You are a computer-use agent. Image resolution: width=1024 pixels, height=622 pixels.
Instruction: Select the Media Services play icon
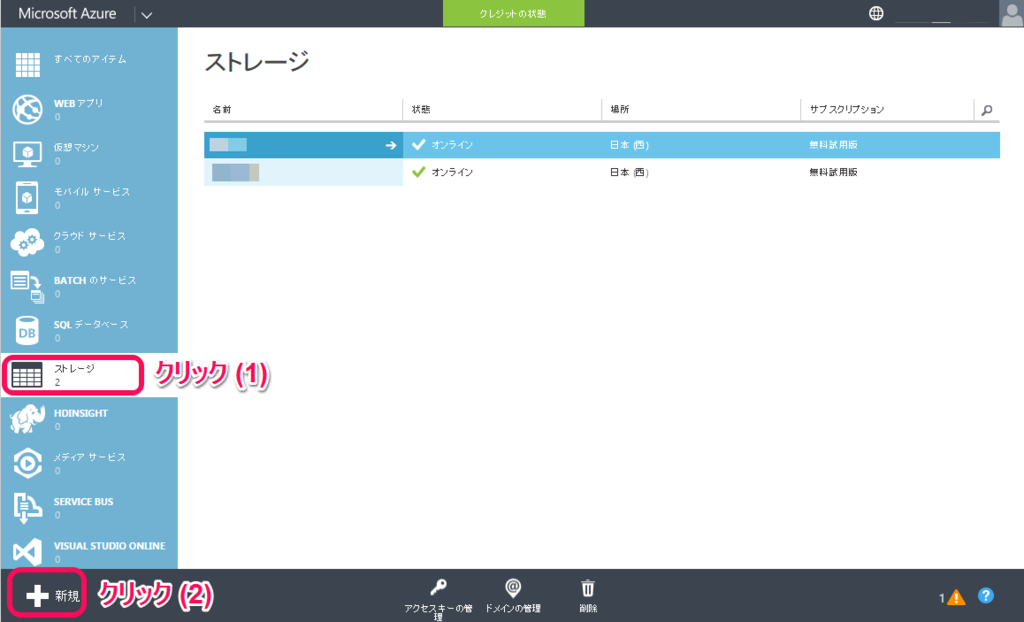(27, 463)
